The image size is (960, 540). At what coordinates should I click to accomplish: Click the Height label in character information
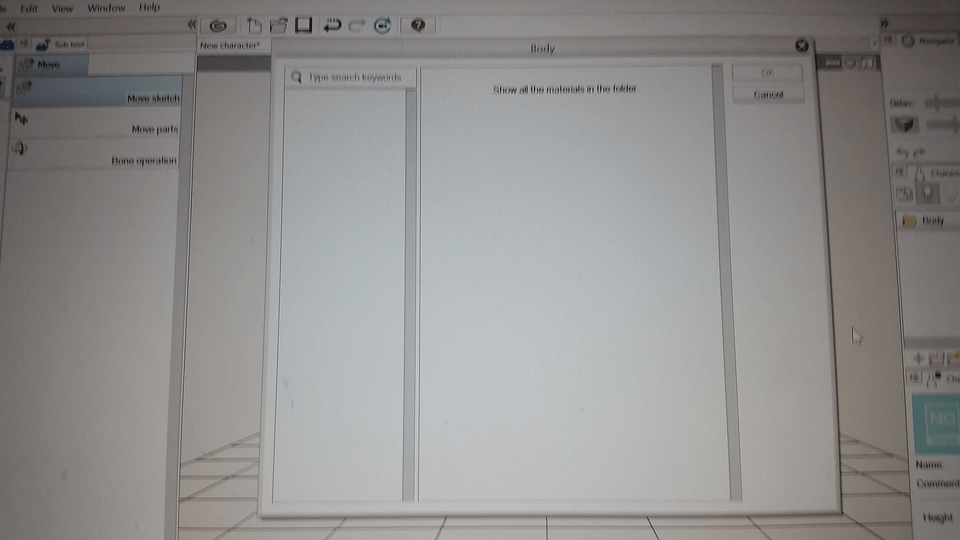[938, 518]
